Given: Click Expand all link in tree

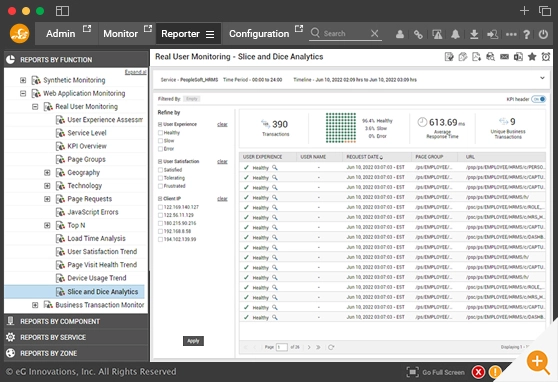Looking at the screenshot, I should coord(135,72).
